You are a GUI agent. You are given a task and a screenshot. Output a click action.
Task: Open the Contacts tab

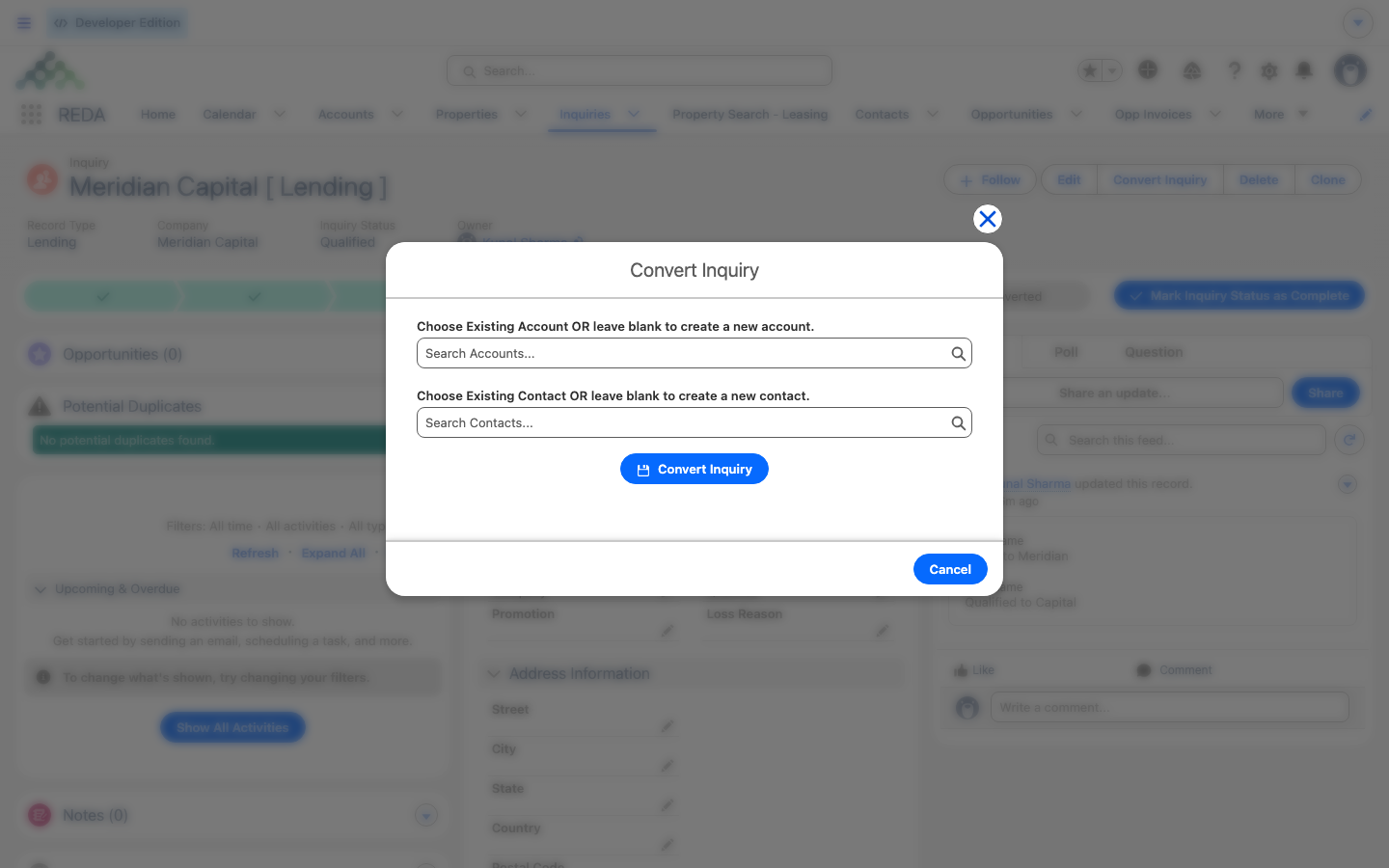(882, 115)
